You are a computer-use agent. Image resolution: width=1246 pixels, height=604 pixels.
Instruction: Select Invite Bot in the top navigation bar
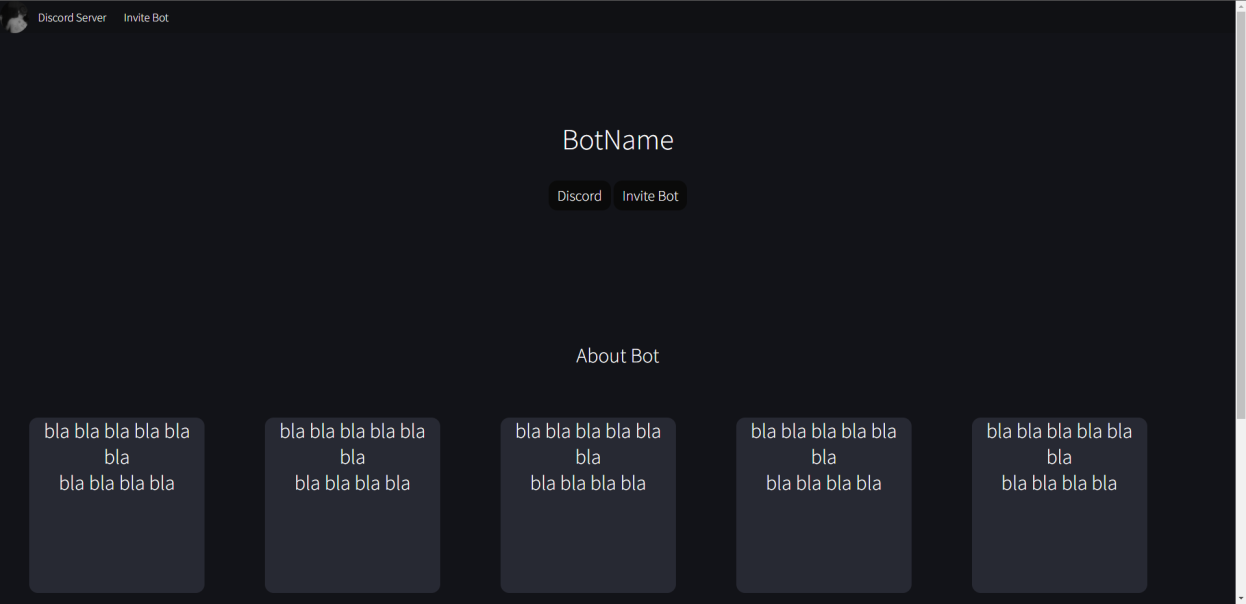tap(145, 17)
